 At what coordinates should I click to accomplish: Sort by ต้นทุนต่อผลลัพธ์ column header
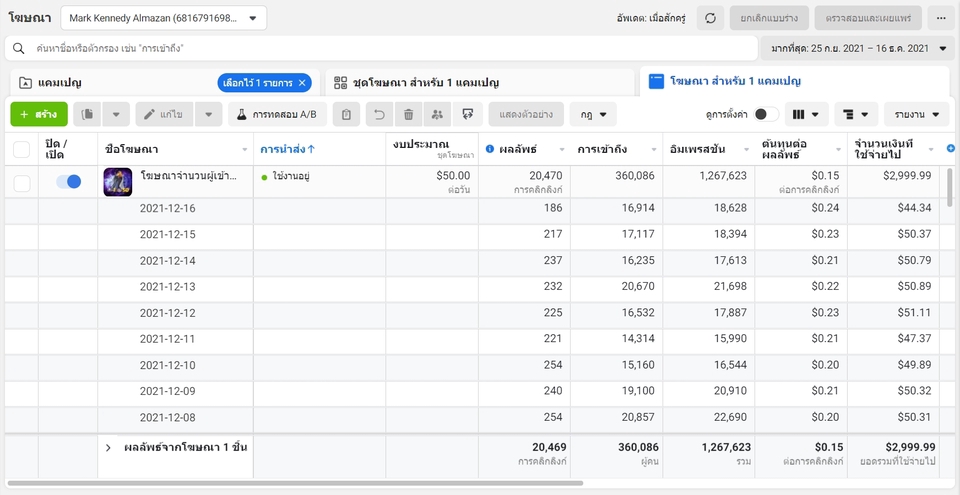pyautogui.click(x=801, y=149)
